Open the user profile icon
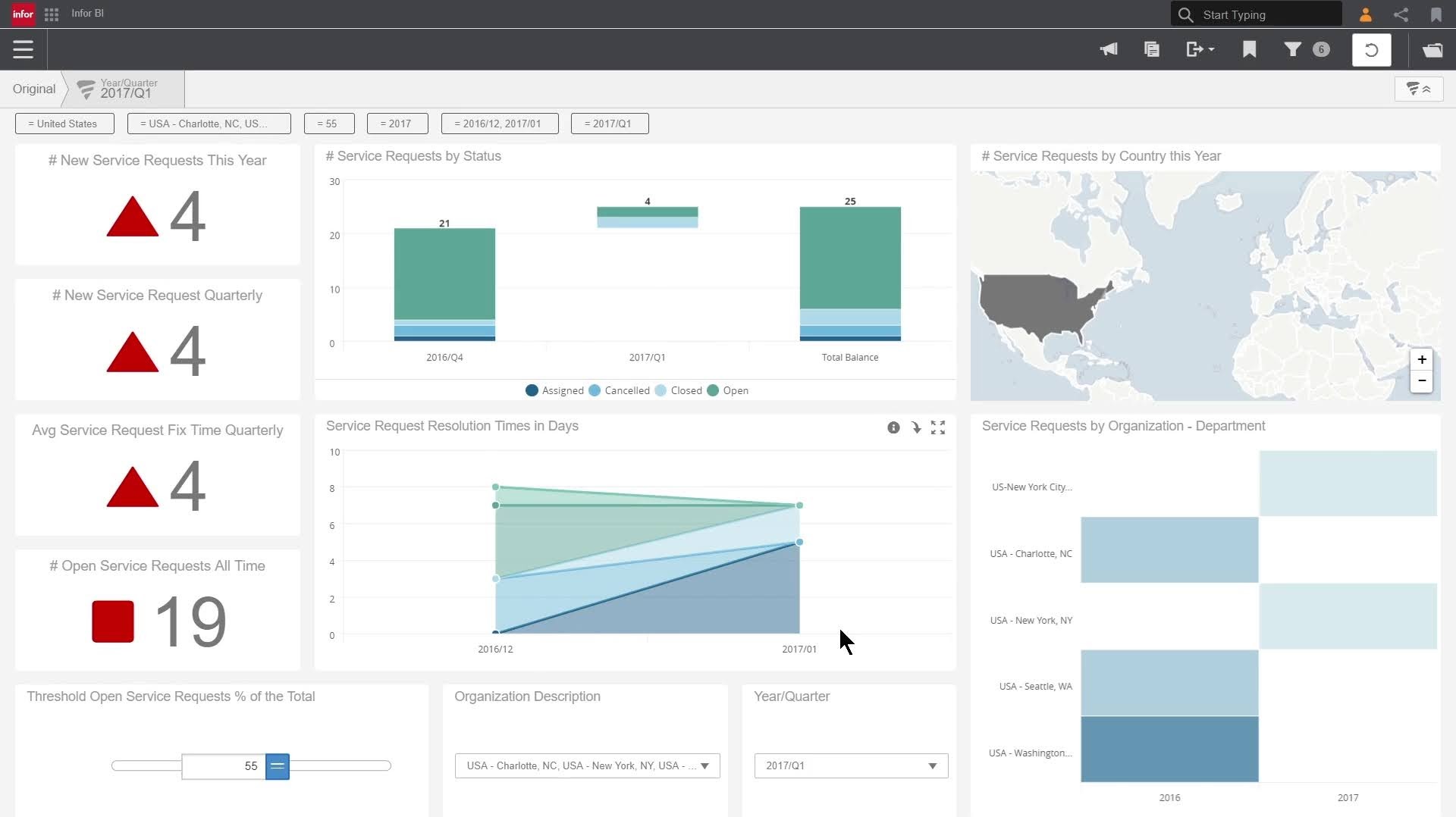 click(1365, 14)
